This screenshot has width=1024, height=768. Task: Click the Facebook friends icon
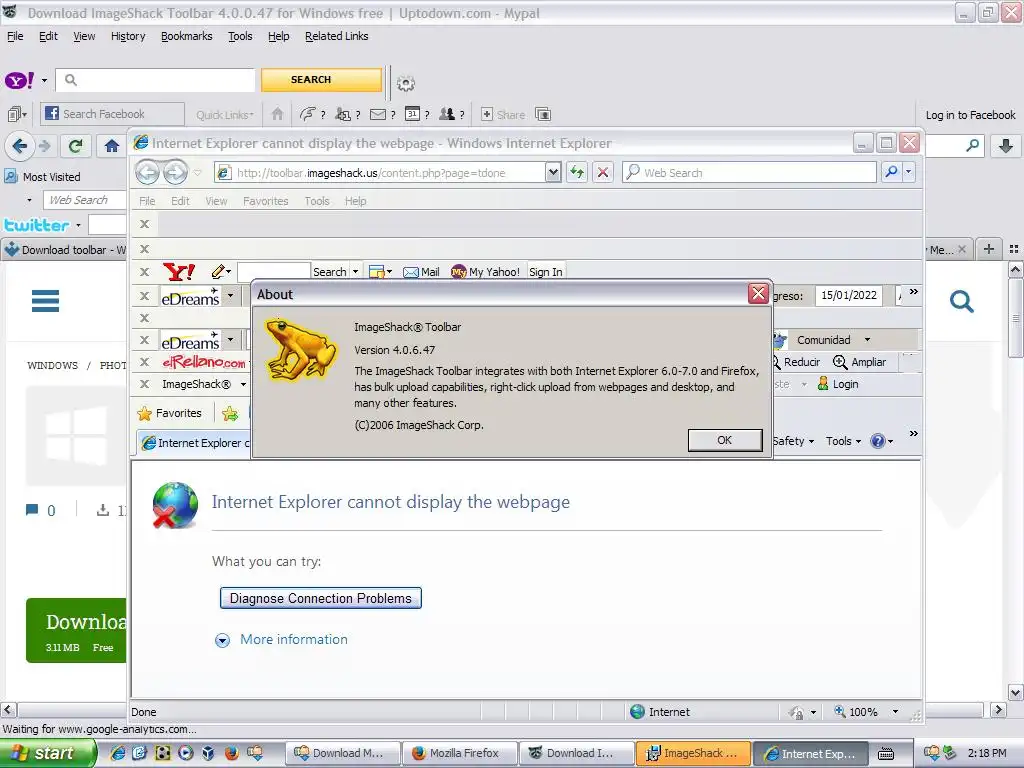447,114
